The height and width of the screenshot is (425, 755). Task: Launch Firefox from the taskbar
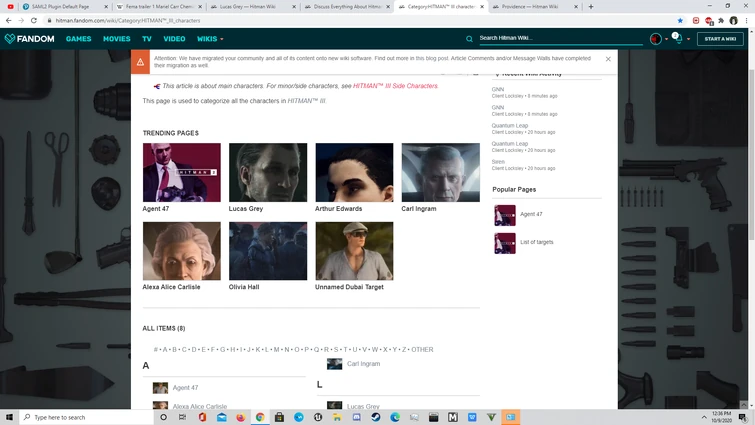tap(241, 417)
